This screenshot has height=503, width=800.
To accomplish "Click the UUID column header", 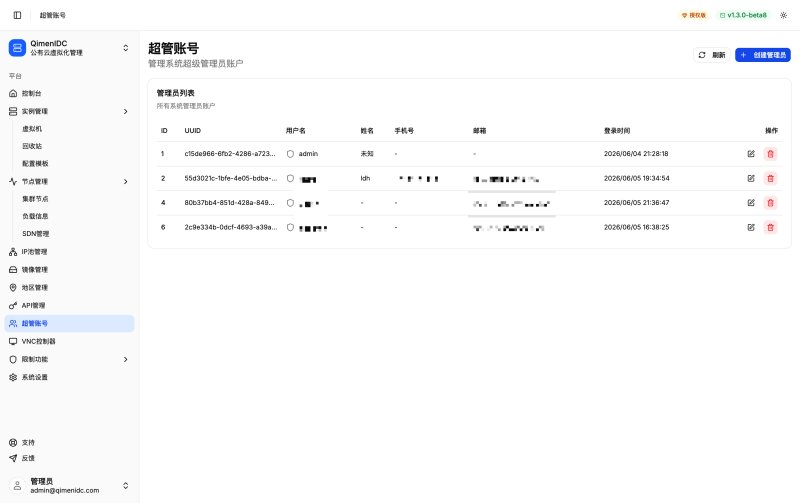I will (x=193, y=131).
